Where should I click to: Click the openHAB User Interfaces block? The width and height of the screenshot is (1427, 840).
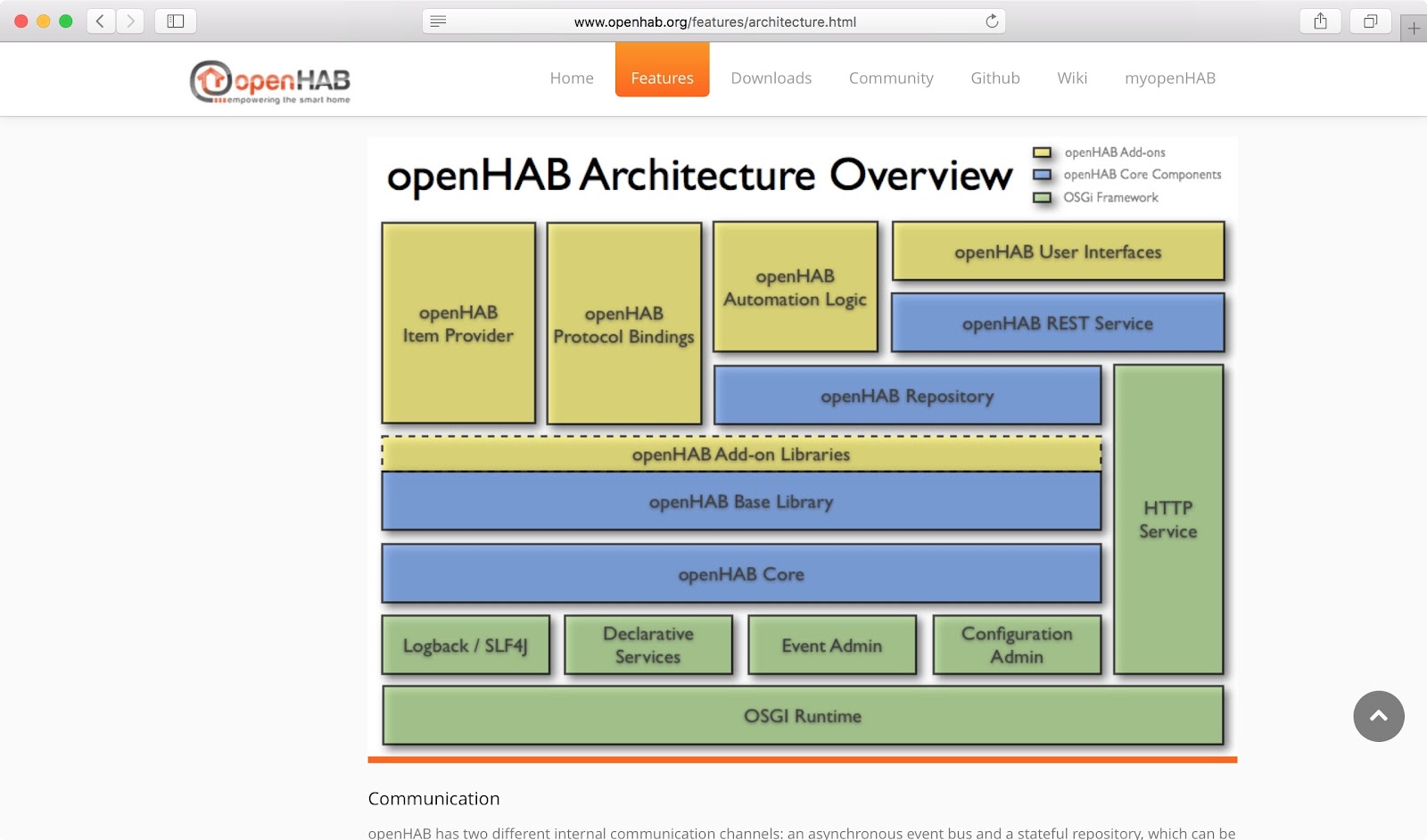click(x=1058, y=251)
